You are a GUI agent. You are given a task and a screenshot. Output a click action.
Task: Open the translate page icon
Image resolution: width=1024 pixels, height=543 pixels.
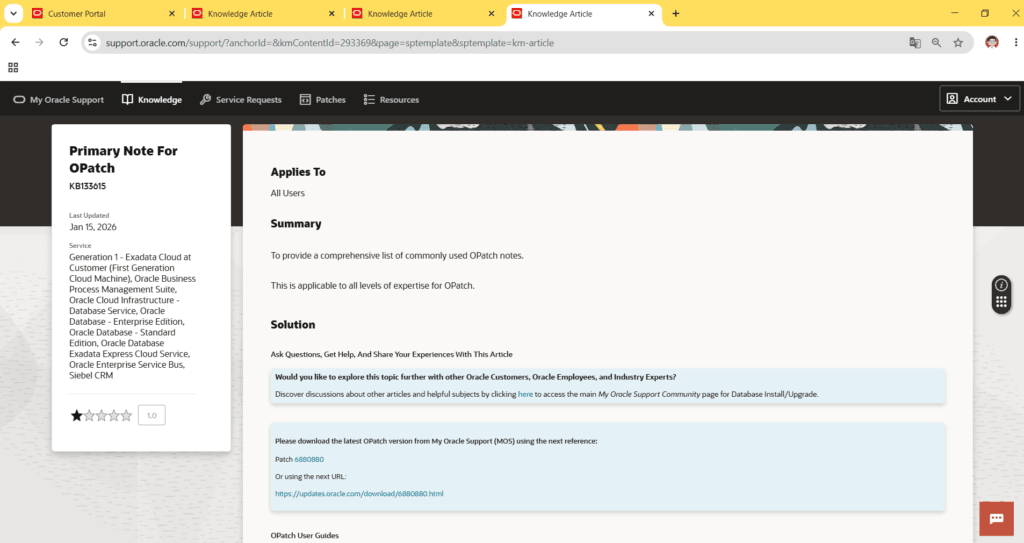tap(915, 42)
